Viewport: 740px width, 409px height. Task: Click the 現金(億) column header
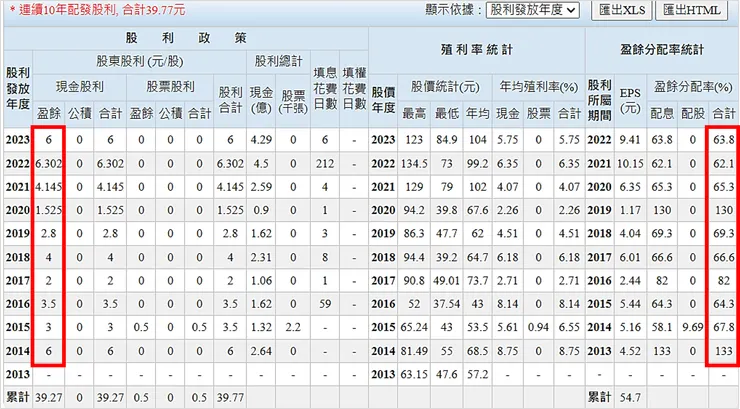261,100
